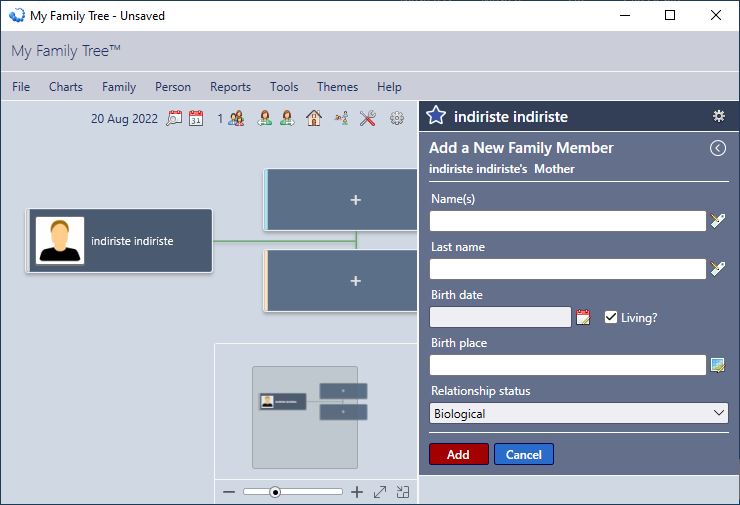Click the family group people icon
The width and height of the screenshot is (740, 505).
click(236, 118)
